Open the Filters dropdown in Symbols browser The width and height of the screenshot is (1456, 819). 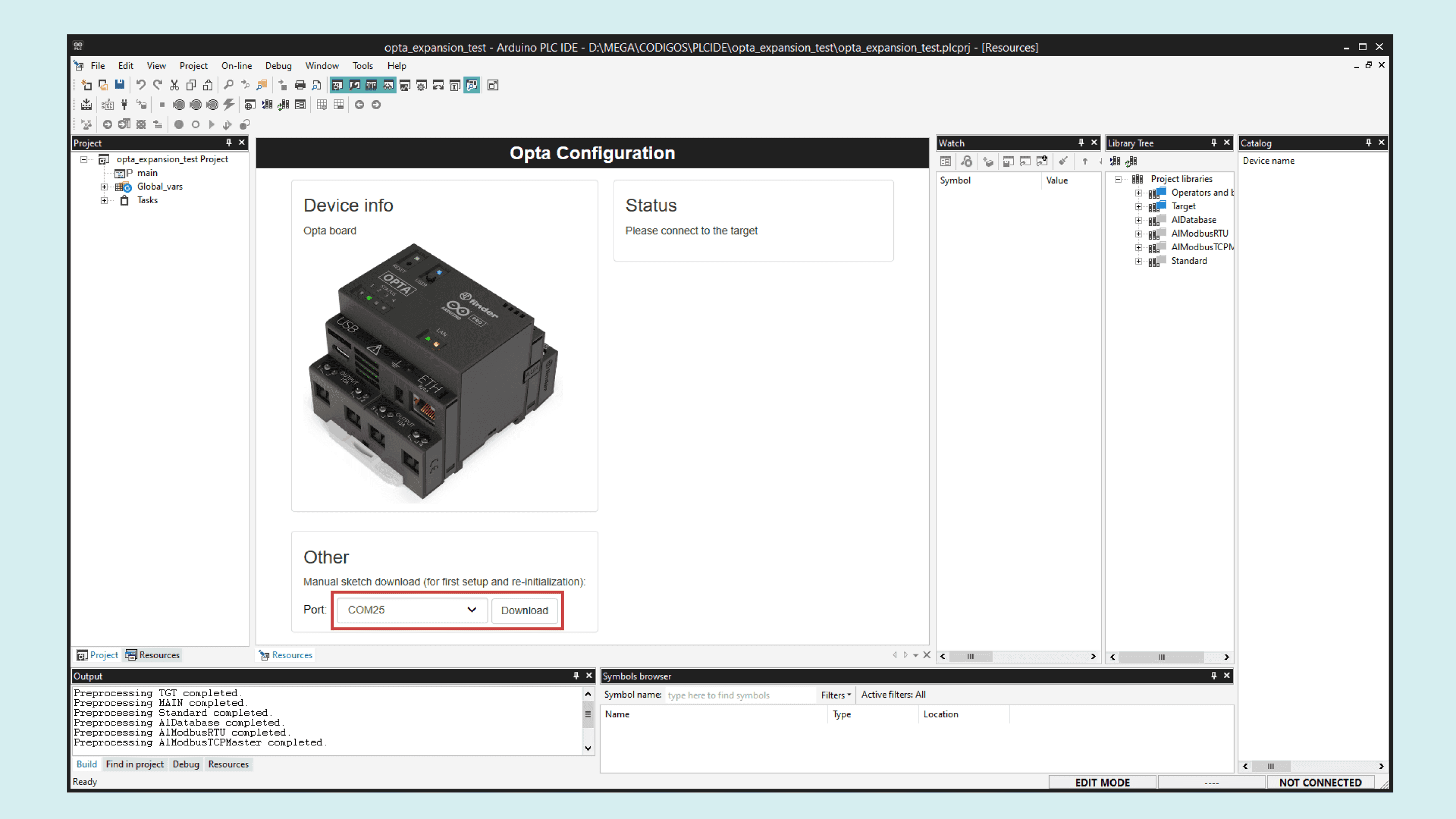(835, 695)
